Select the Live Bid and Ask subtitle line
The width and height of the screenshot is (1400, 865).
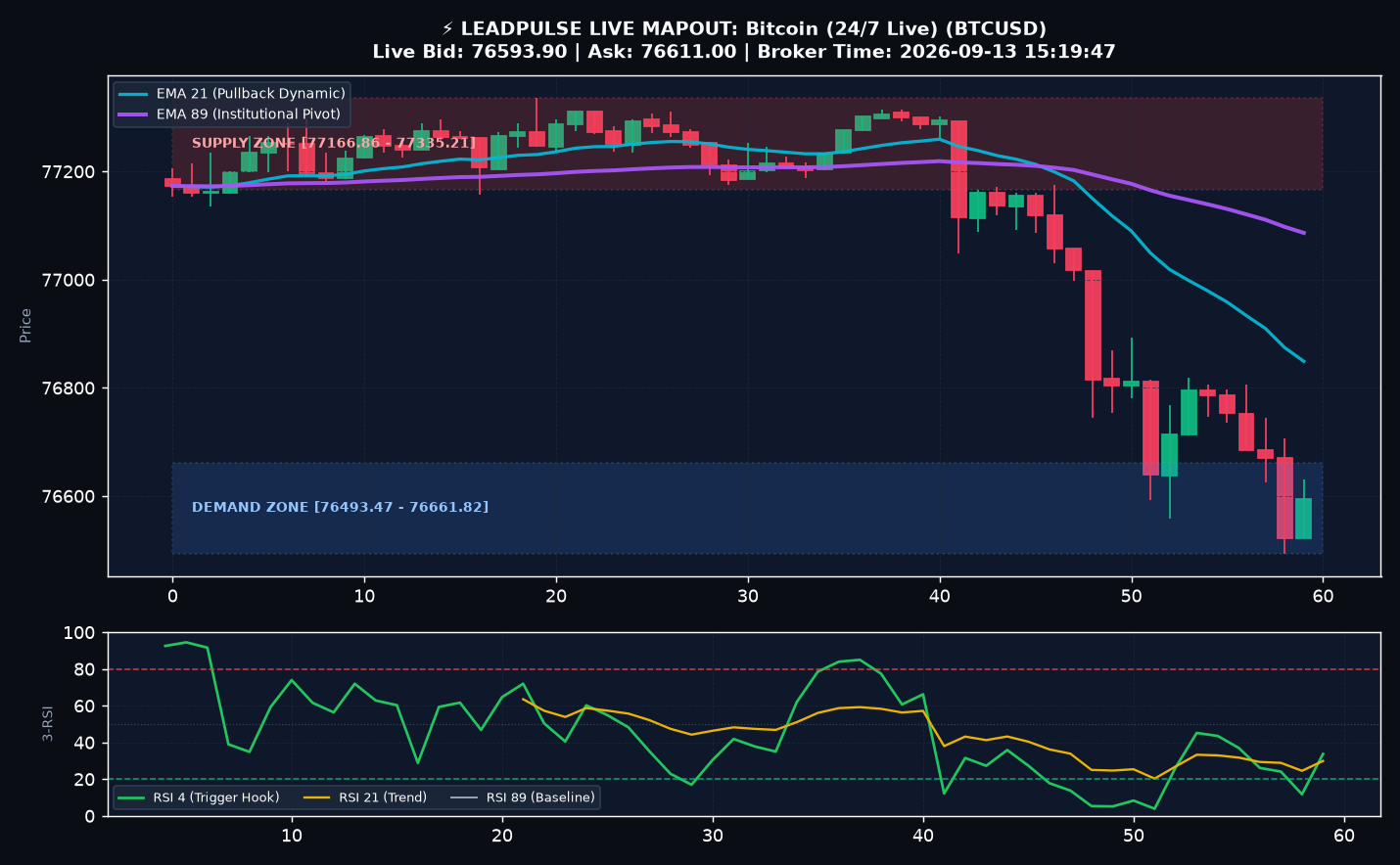pos(744,52)
